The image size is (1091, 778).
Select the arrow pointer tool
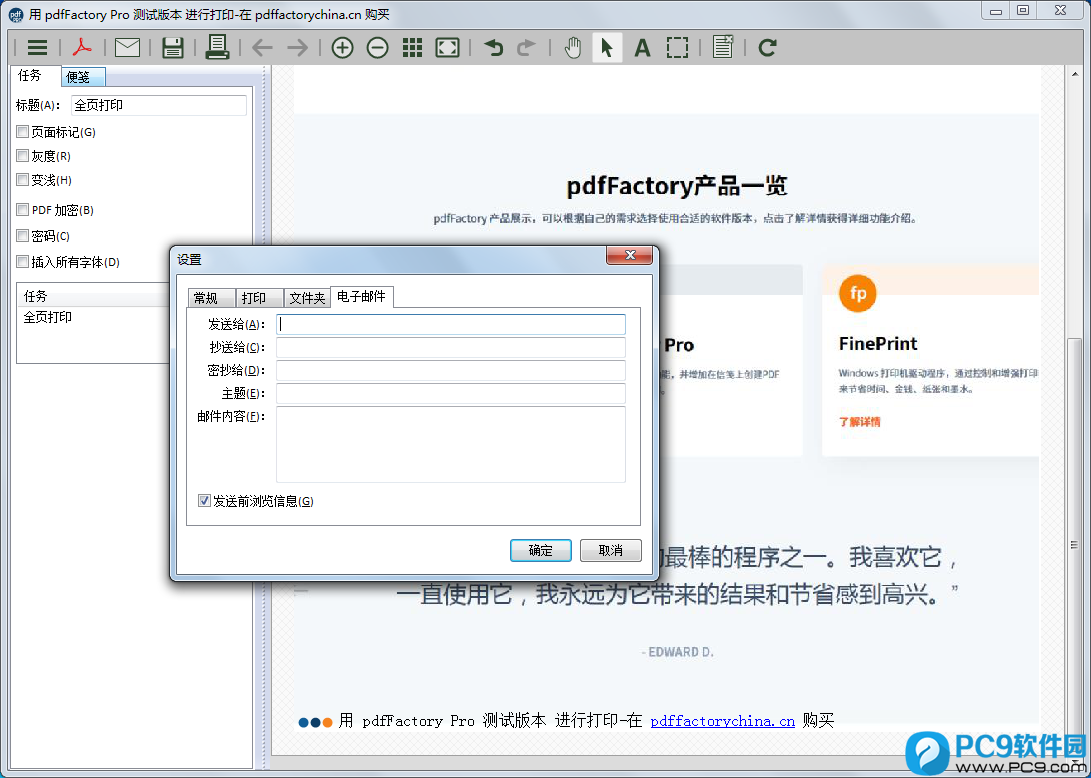[607, 47]
